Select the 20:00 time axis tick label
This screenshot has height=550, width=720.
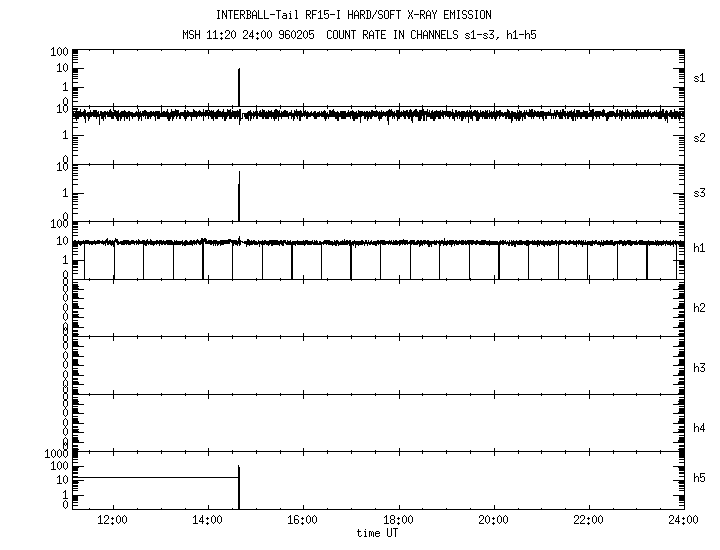[x=493, y=521]
